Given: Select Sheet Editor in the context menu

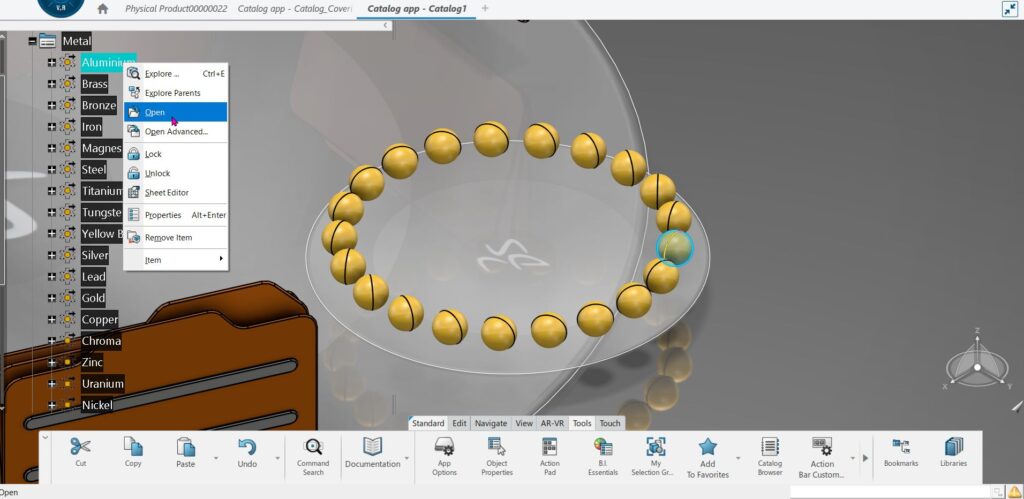Looking at the screenshot, I should coord(167,192).
